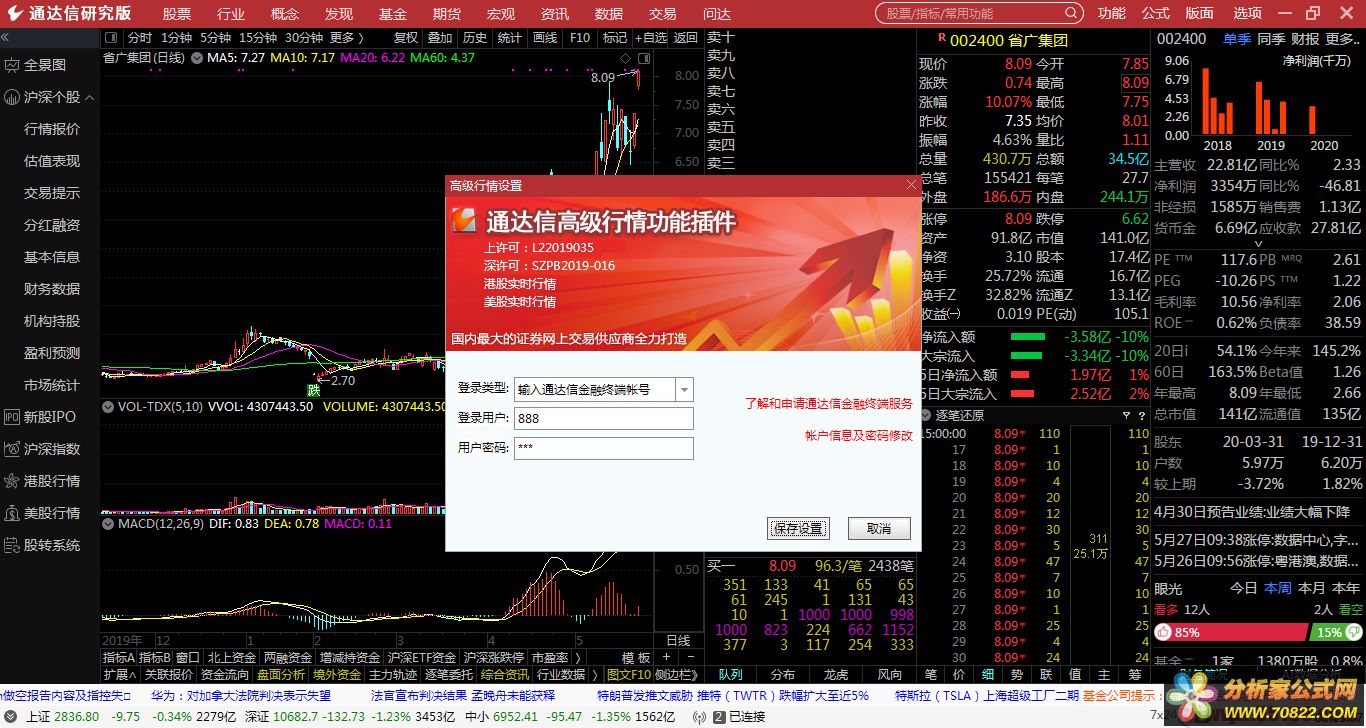The image size is (1366, 728).
Task: Open 估值表现 in sidebar
Action: 52,161
